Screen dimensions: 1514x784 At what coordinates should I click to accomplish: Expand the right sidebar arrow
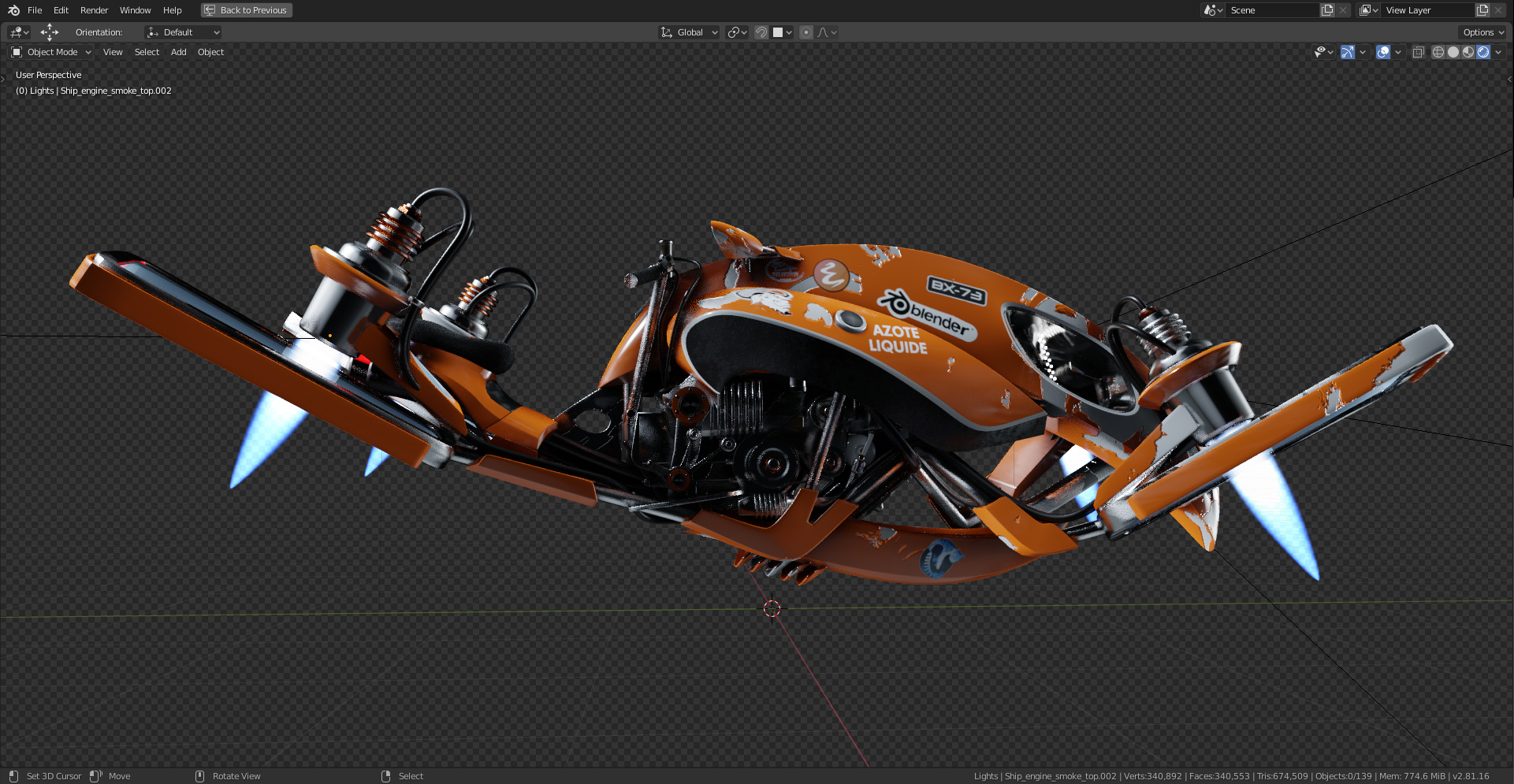[x=1510, y=79]
